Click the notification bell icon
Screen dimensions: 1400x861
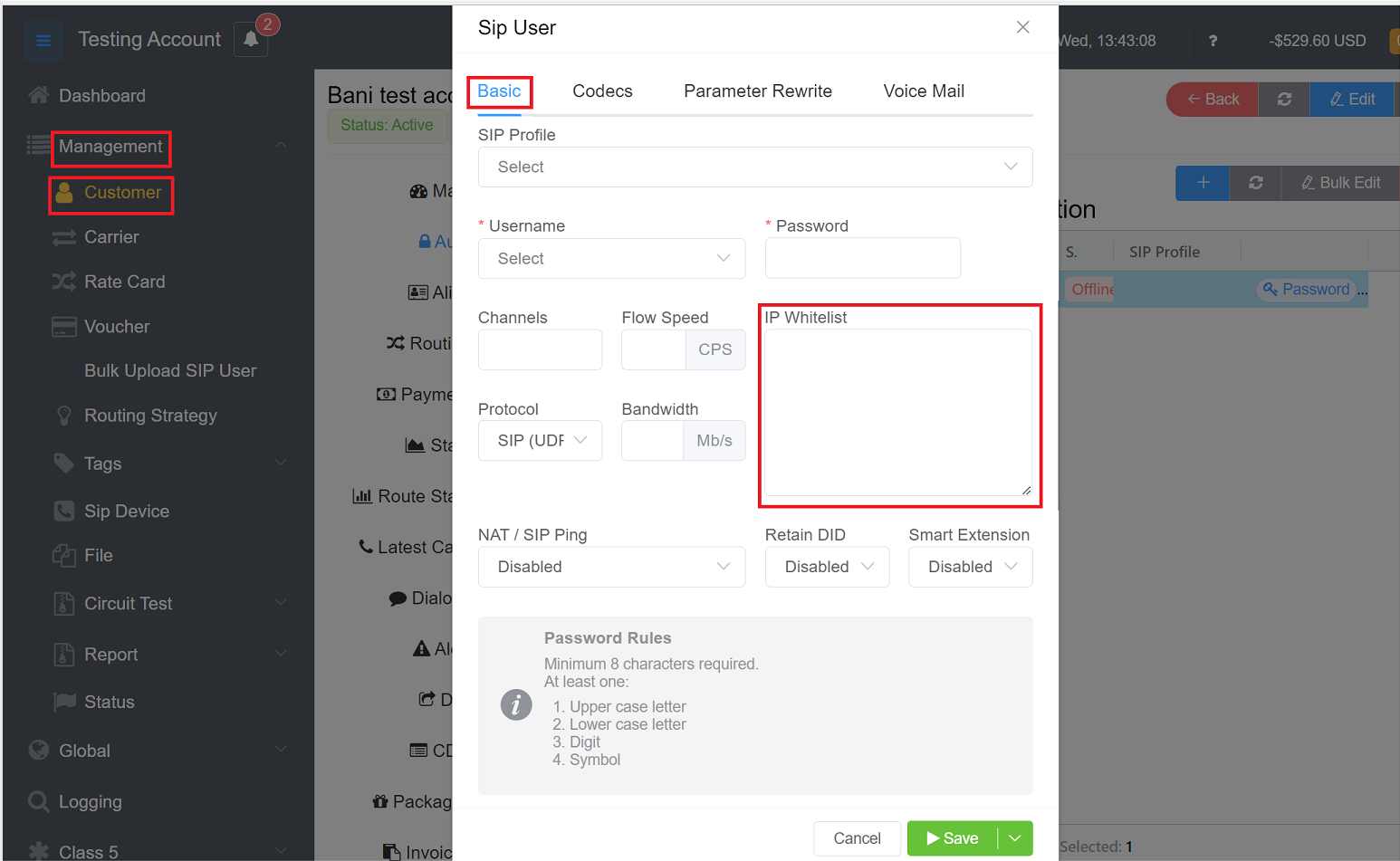[251, 40]
